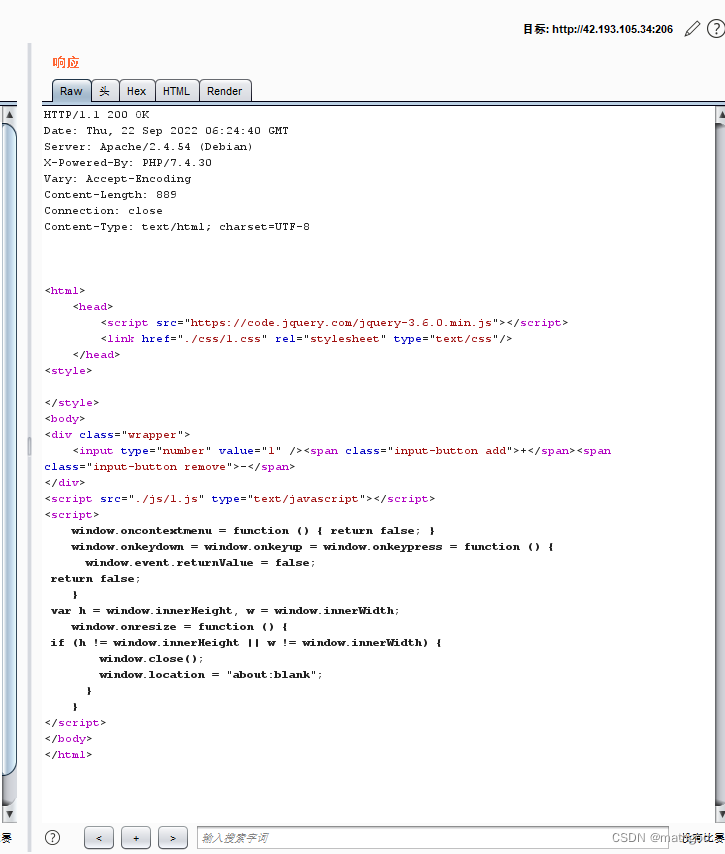725x854 pixels.
Task: Click the Date header line
Action: (166, 131)
